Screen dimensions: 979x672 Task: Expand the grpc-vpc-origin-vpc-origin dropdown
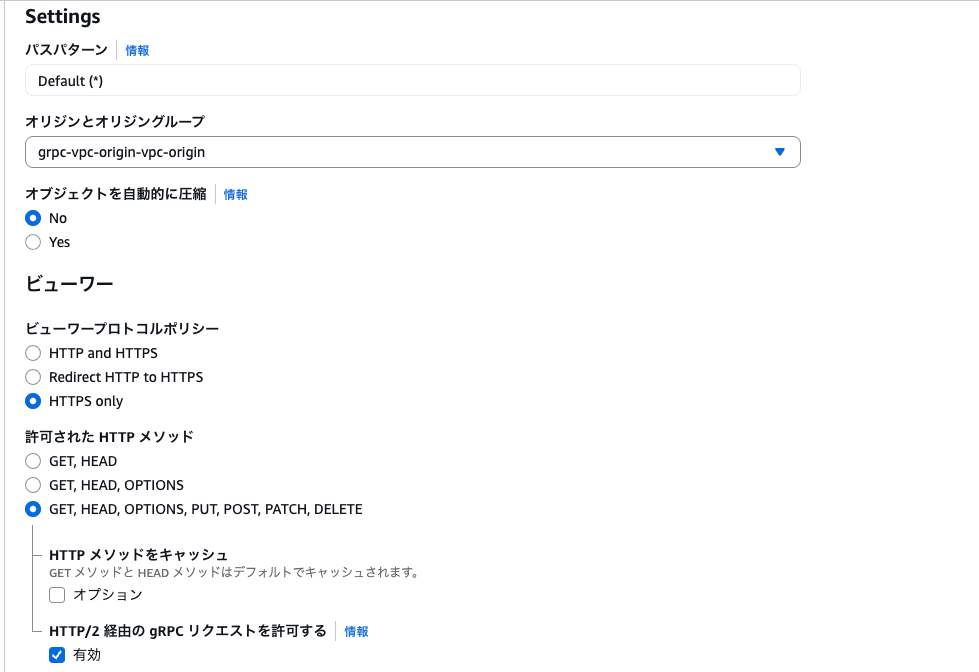[x=412, y=151]
